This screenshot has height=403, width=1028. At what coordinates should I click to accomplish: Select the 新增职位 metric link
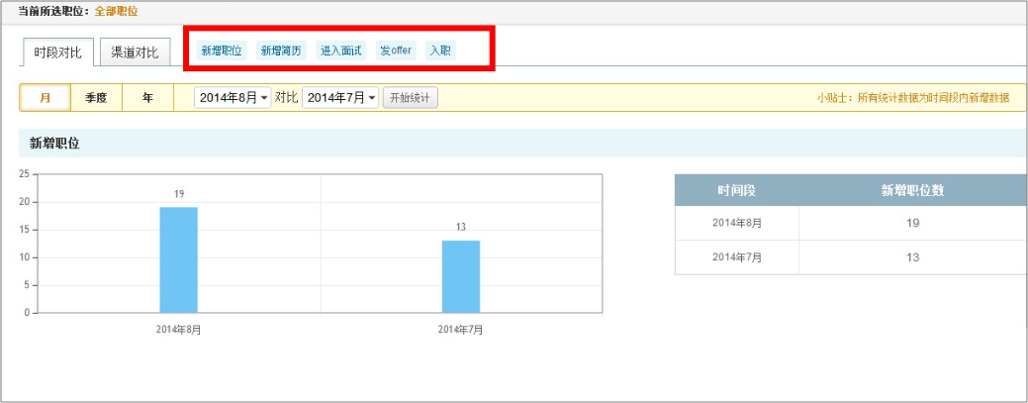221,50
